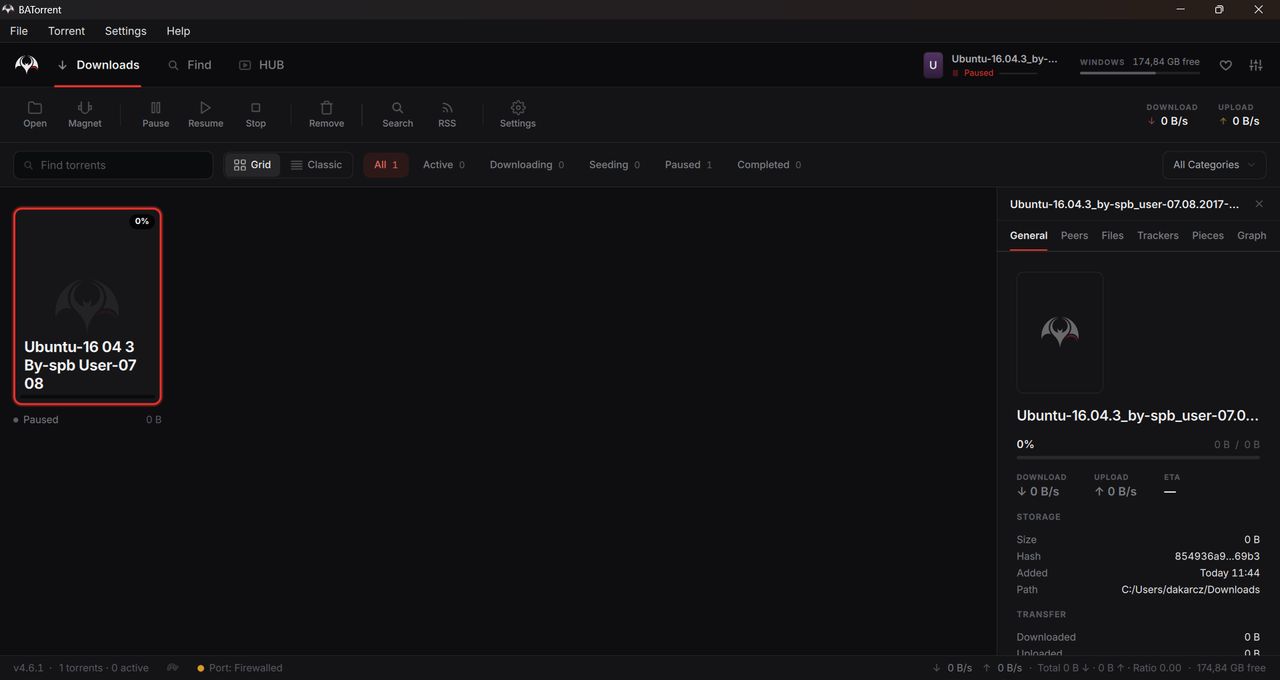Screen dimensions: 1280x680
Task: Filter by All torrents
Action: pos(386,165)
